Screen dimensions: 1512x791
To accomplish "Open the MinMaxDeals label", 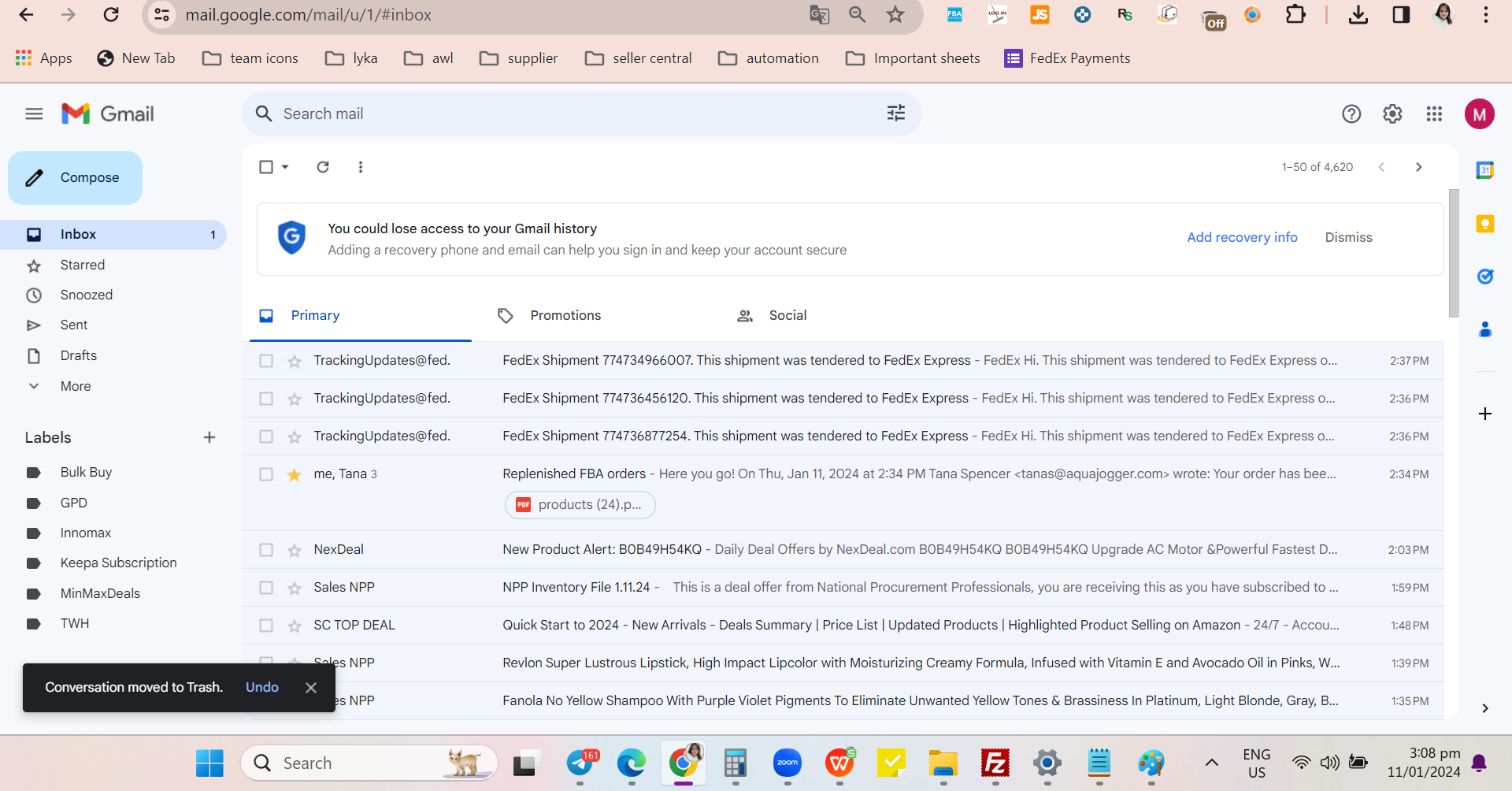I will (100, 593).
